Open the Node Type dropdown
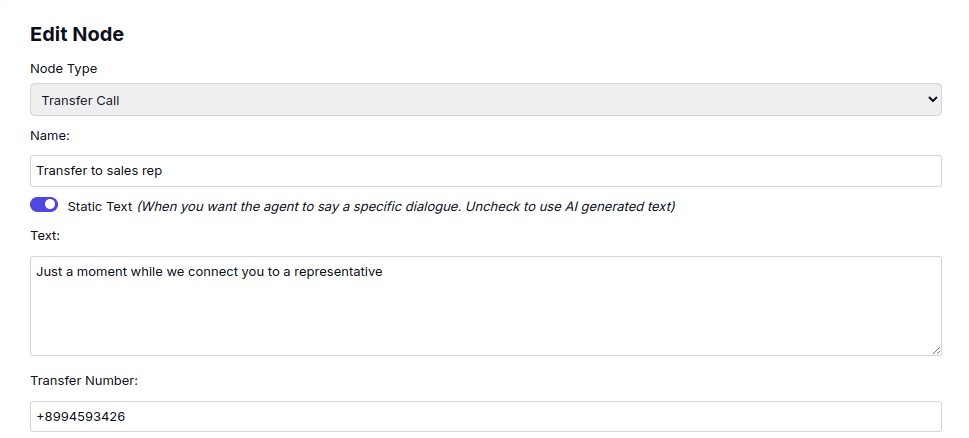The image size is (969, 438). click(485, 100)
